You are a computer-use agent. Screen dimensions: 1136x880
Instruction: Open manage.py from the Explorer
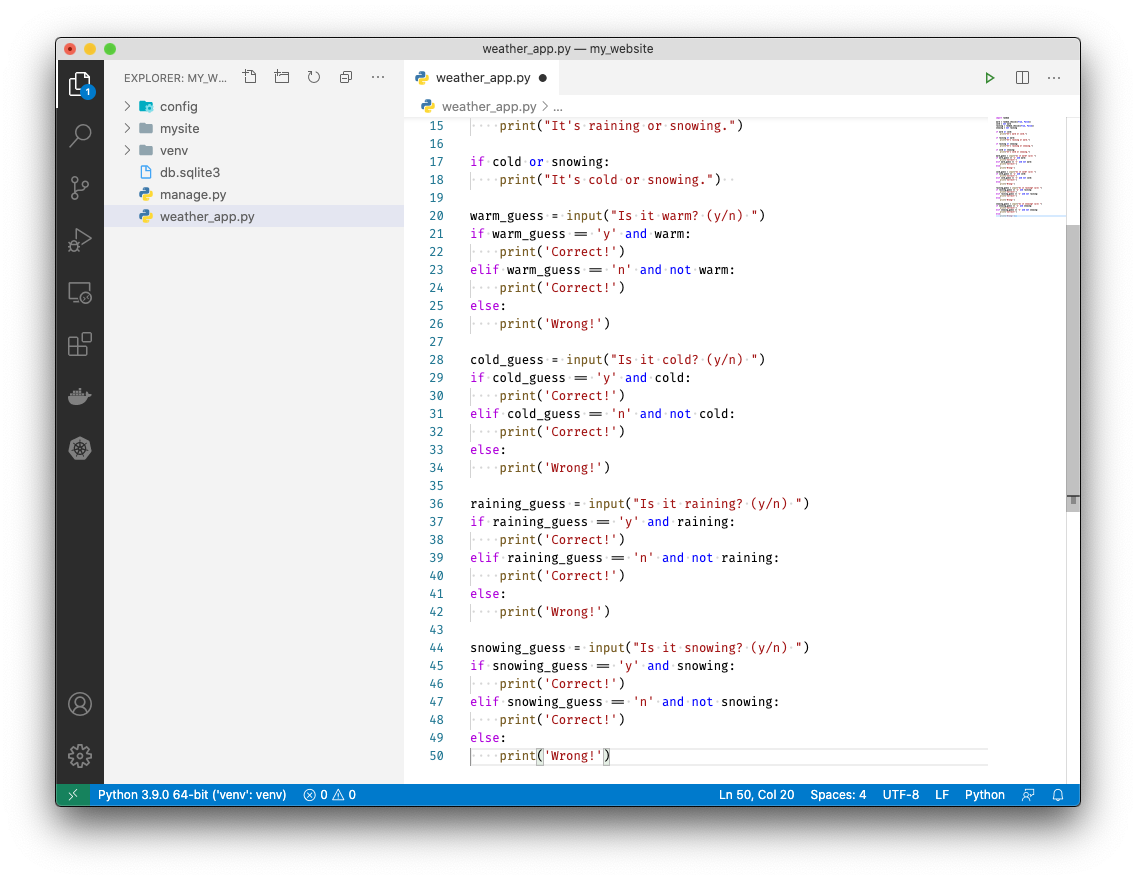coord(192,194)
